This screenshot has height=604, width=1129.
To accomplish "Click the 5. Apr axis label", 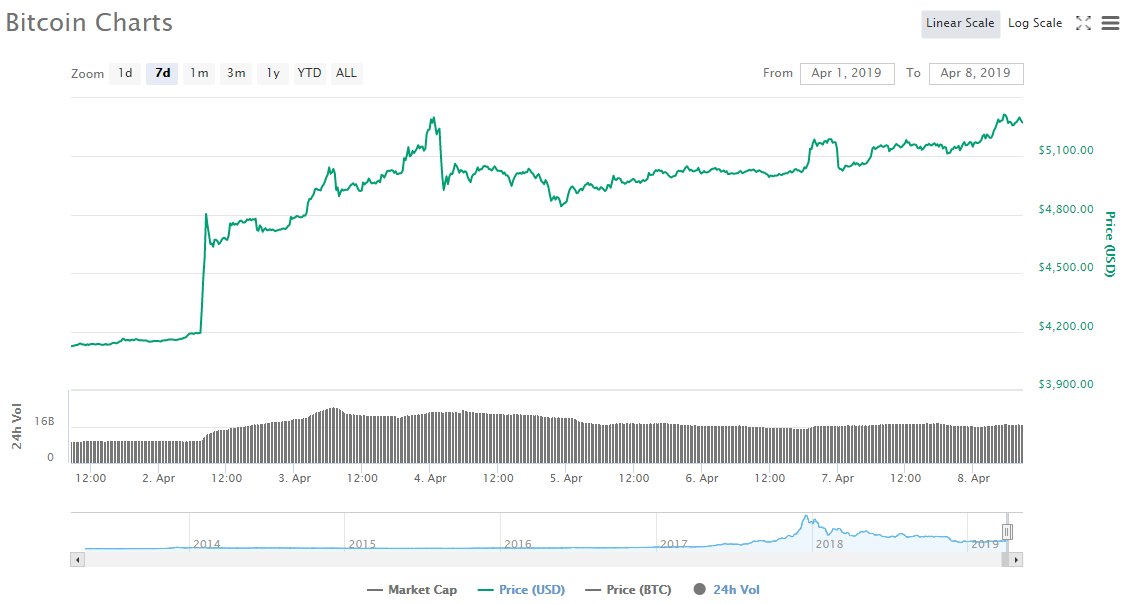I will pos(566,478).
